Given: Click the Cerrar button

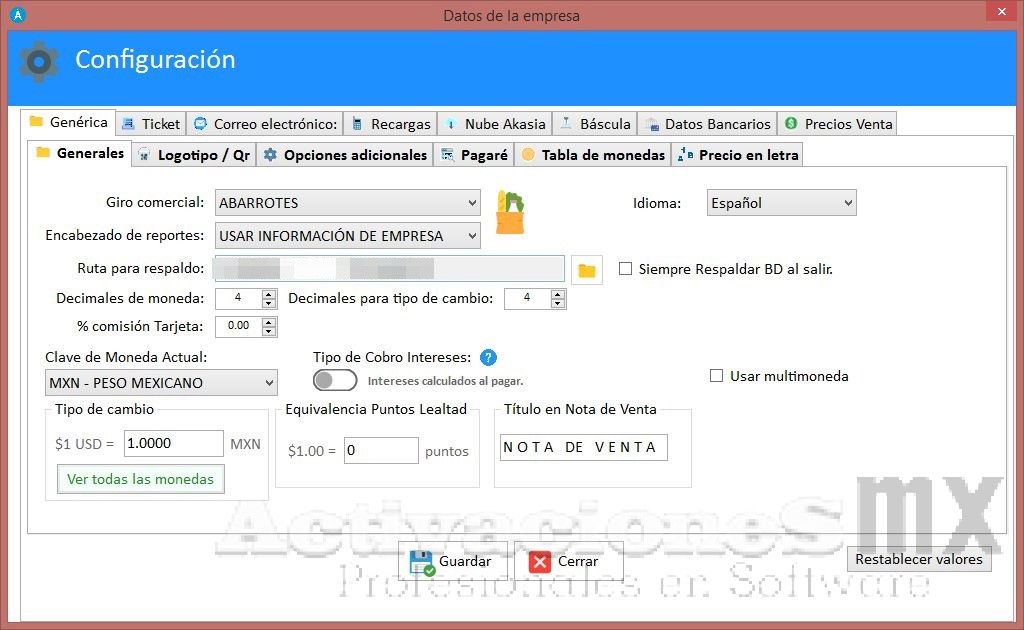Looking at the screenshot, I should 568,561.
